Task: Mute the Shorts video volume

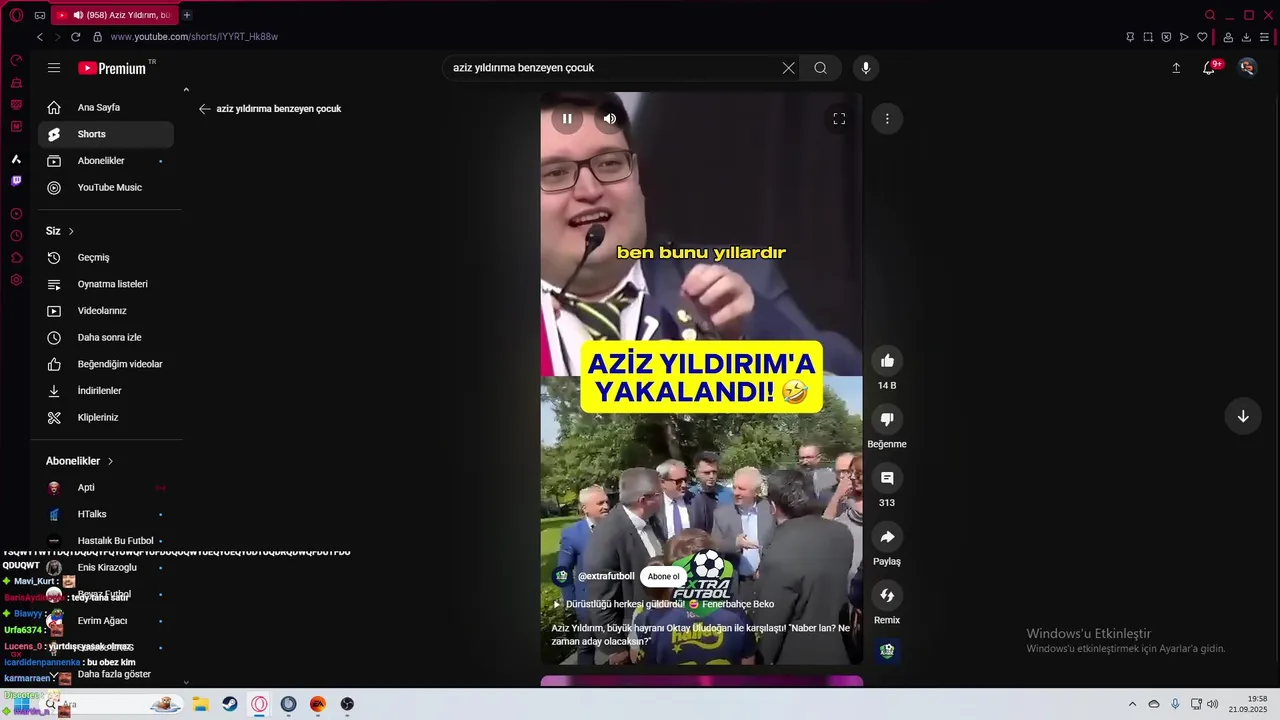Action: coord(610,119)
